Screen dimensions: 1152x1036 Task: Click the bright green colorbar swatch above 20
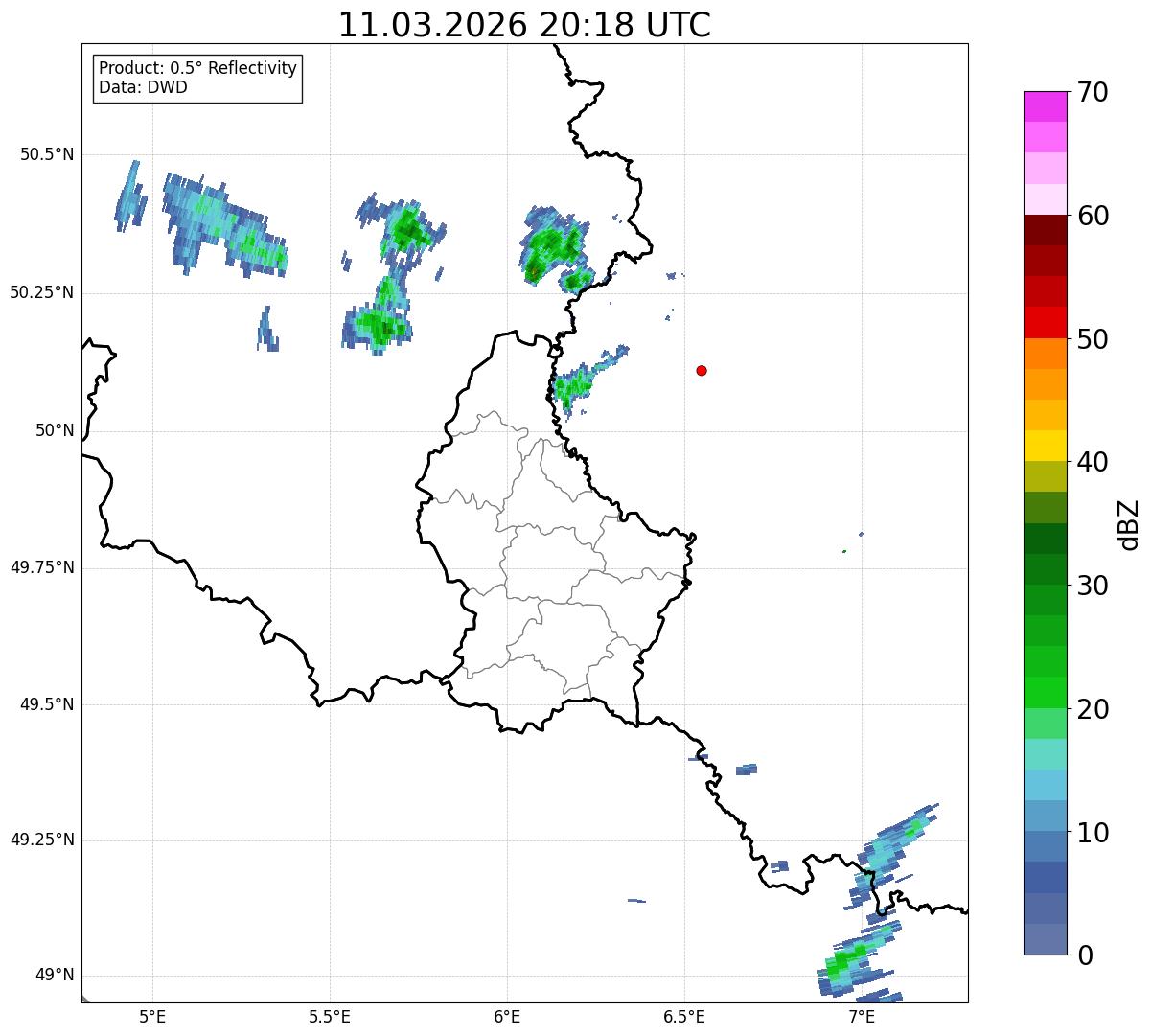click(1045, 693)
